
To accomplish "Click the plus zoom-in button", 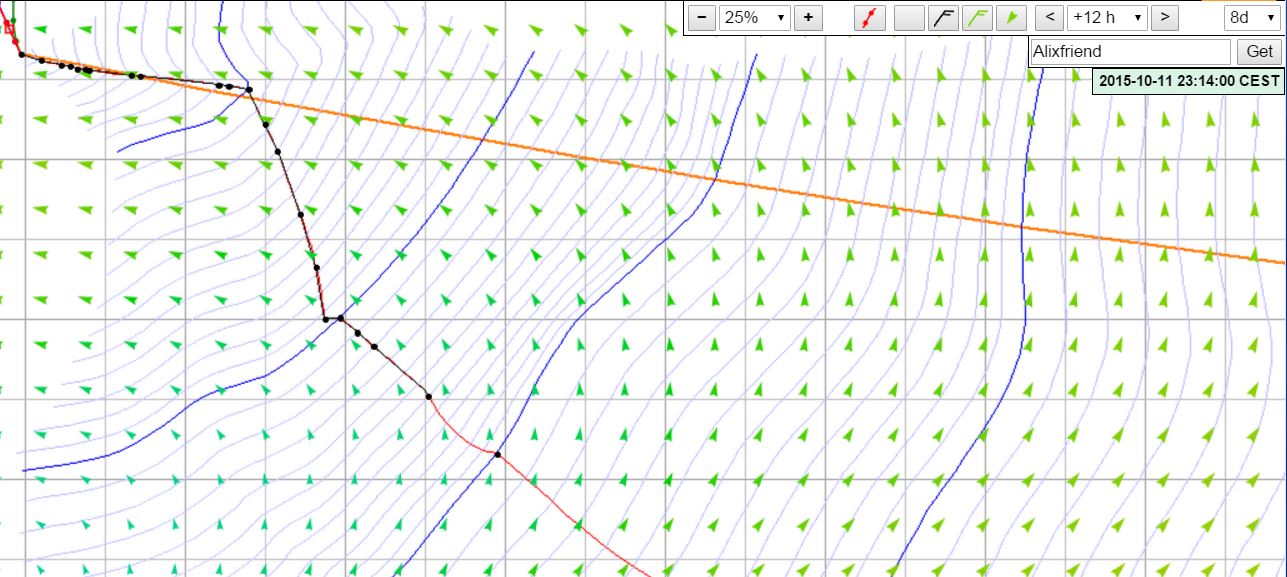I will click(808, 17).
